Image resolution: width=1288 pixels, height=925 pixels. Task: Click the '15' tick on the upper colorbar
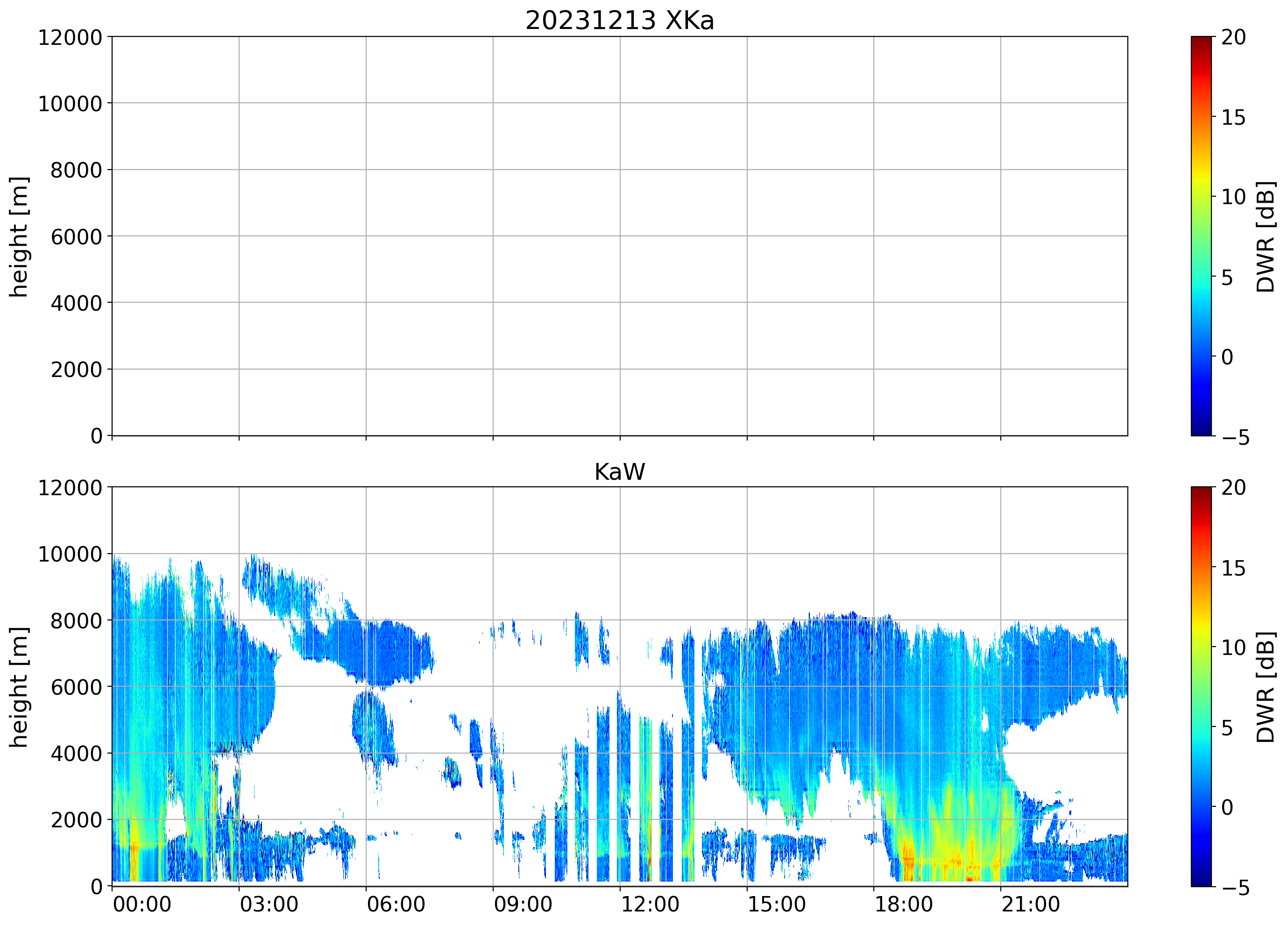pos(1233,118)
